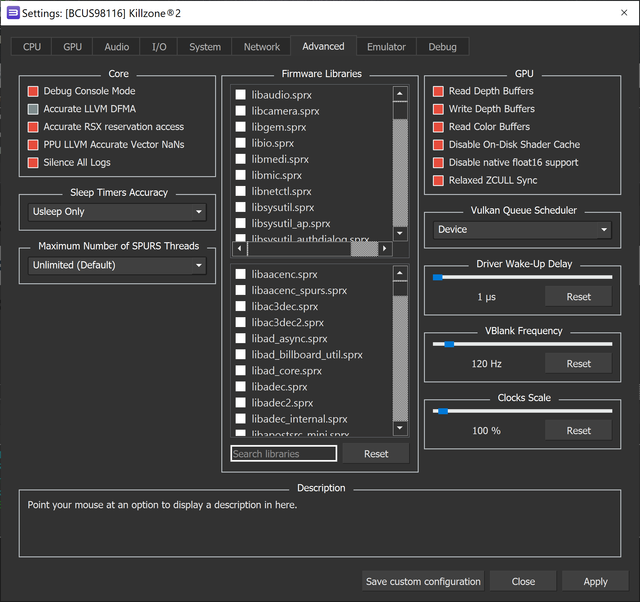Click up arrow of lower firmware list scrollbar
The image size is (640, 602).
click(400, 273)
